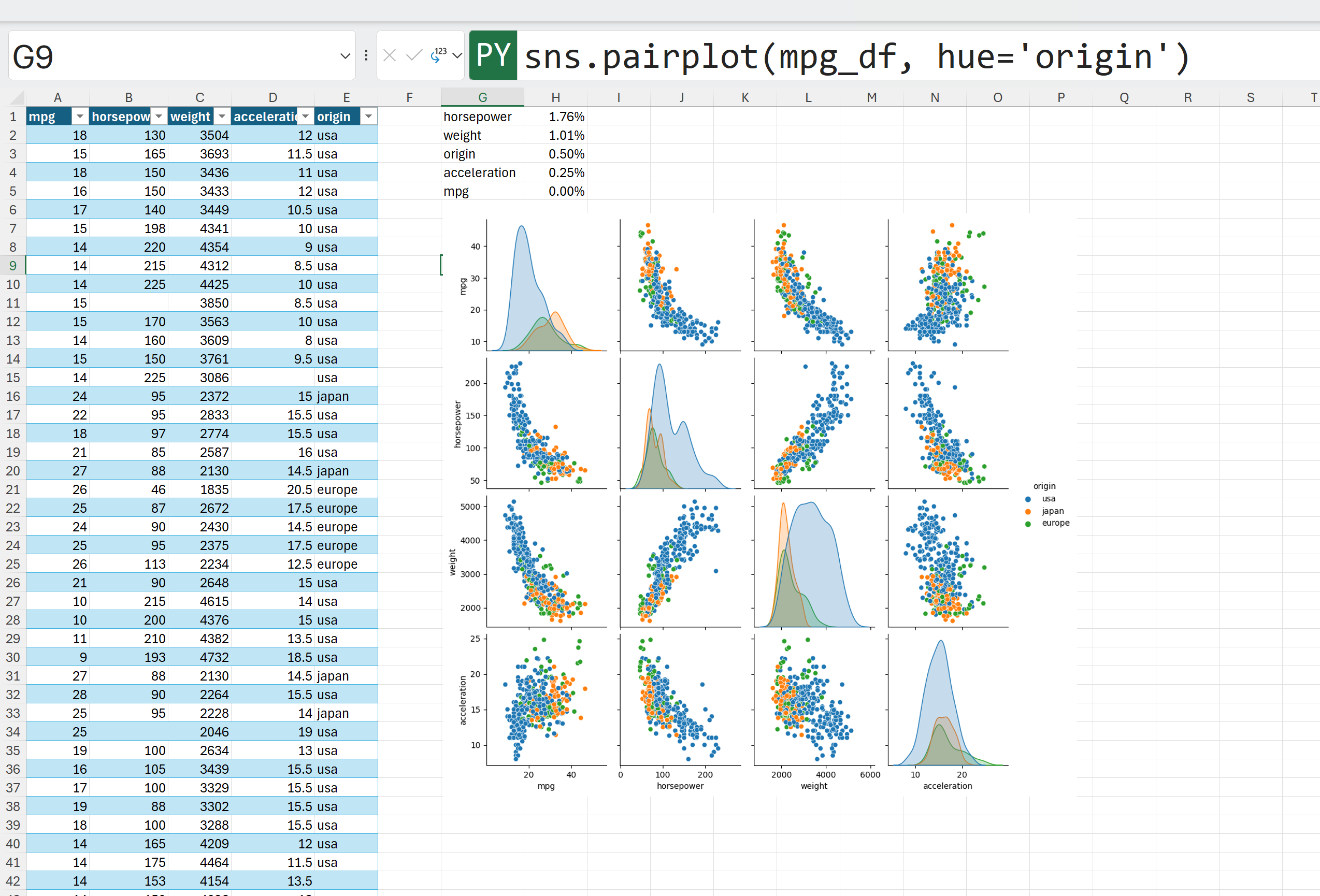Open the origin column filter dropdown
This screenshot has width=1320, height=896.
tap(369, 117)
